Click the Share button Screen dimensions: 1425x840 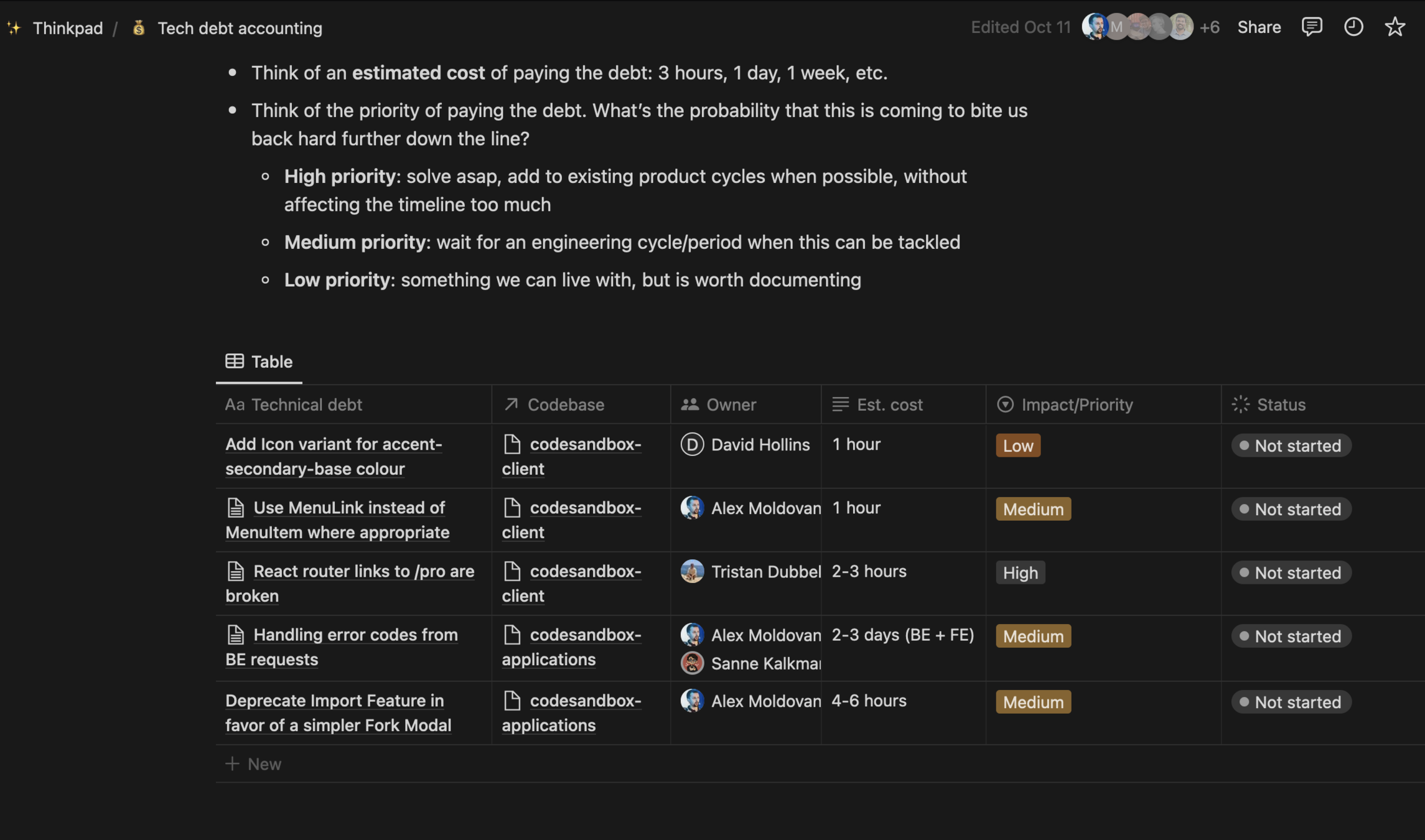pyautogui.click(x=1259, y=27)
